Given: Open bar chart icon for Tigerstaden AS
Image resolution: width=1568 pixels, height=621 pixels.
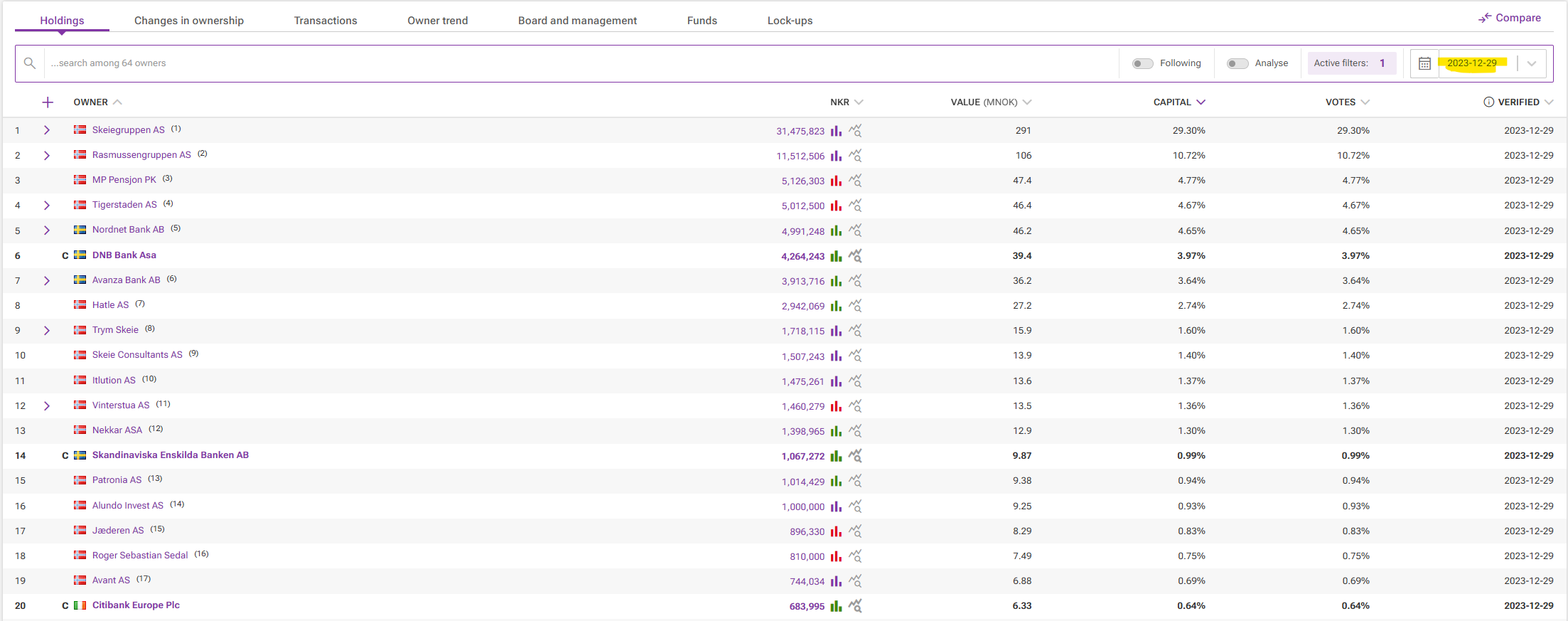Looking at the screenshot, I should [x=836, y=206].
